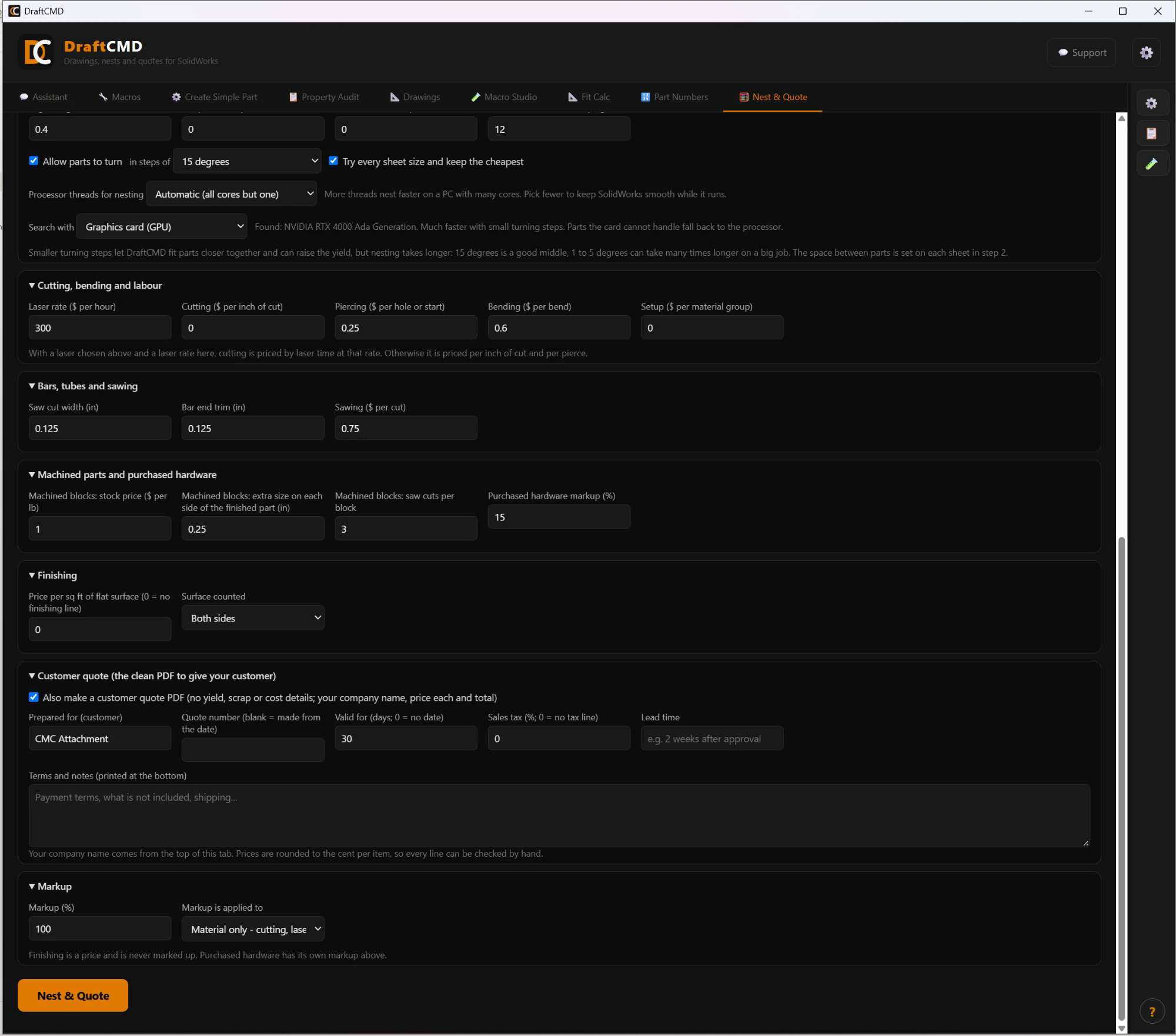Open the 15 degrees steps dropdown
The height and width of the screenshot is (1036, 1176).
coord(247,161)
